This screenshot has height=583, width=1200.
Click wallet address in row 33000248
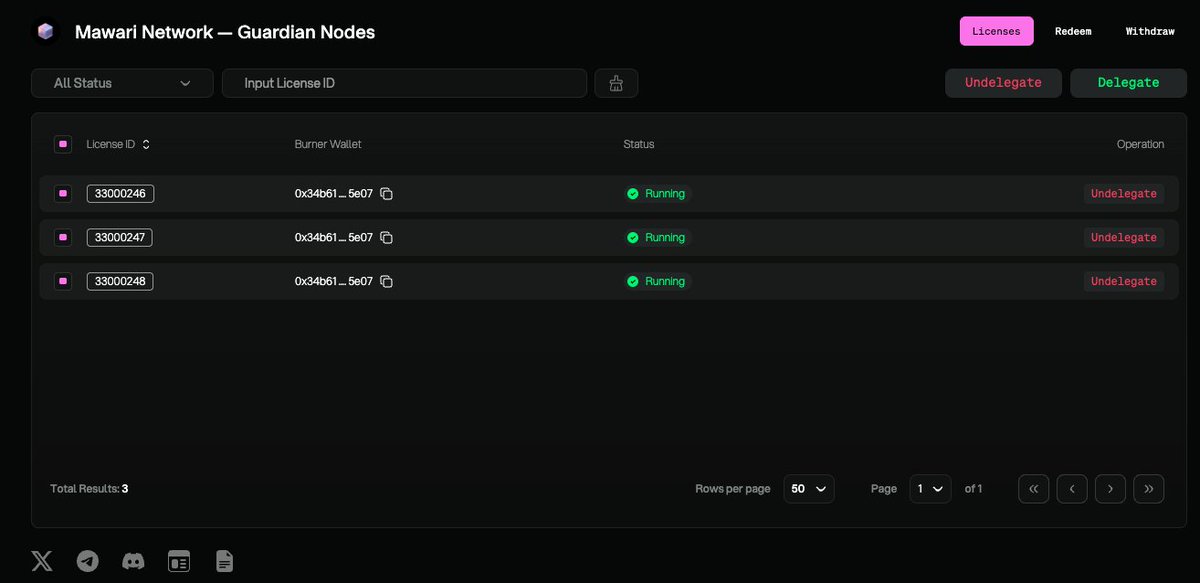coord(334,282)
